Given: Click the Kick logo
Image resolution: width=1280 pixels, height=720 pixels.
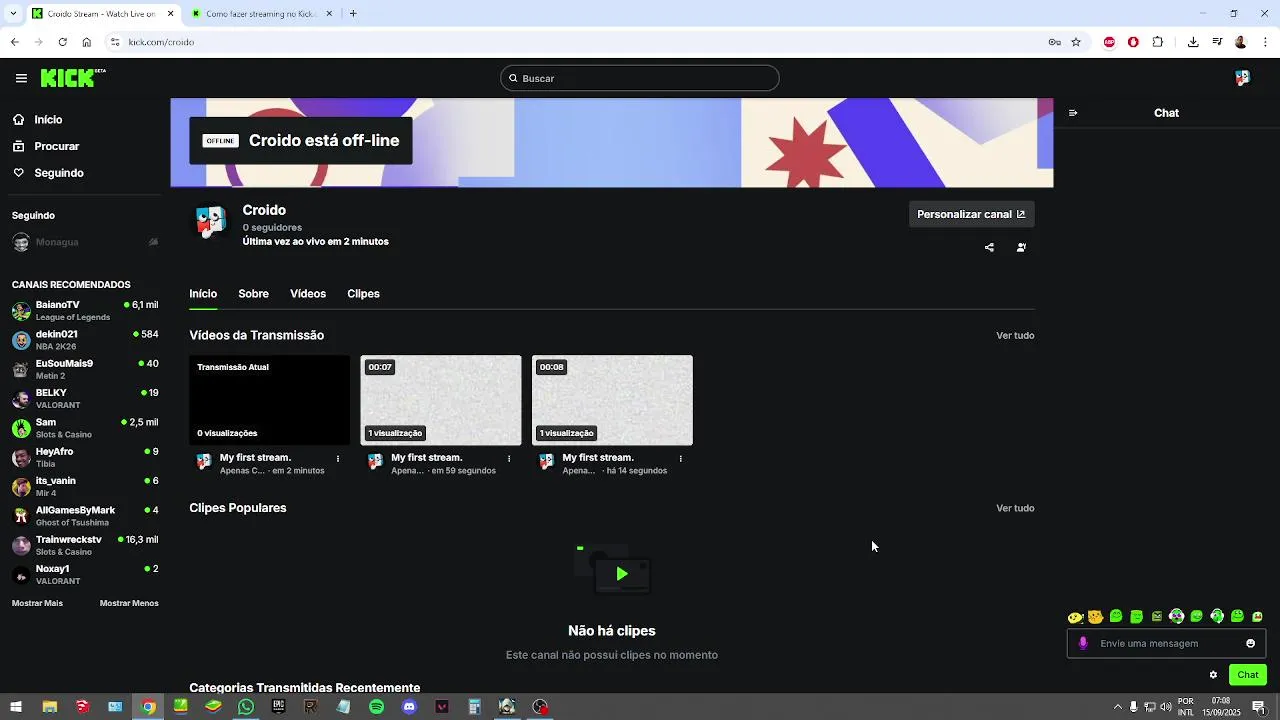Looking at the screenshot, I should [x=73, y=78].
